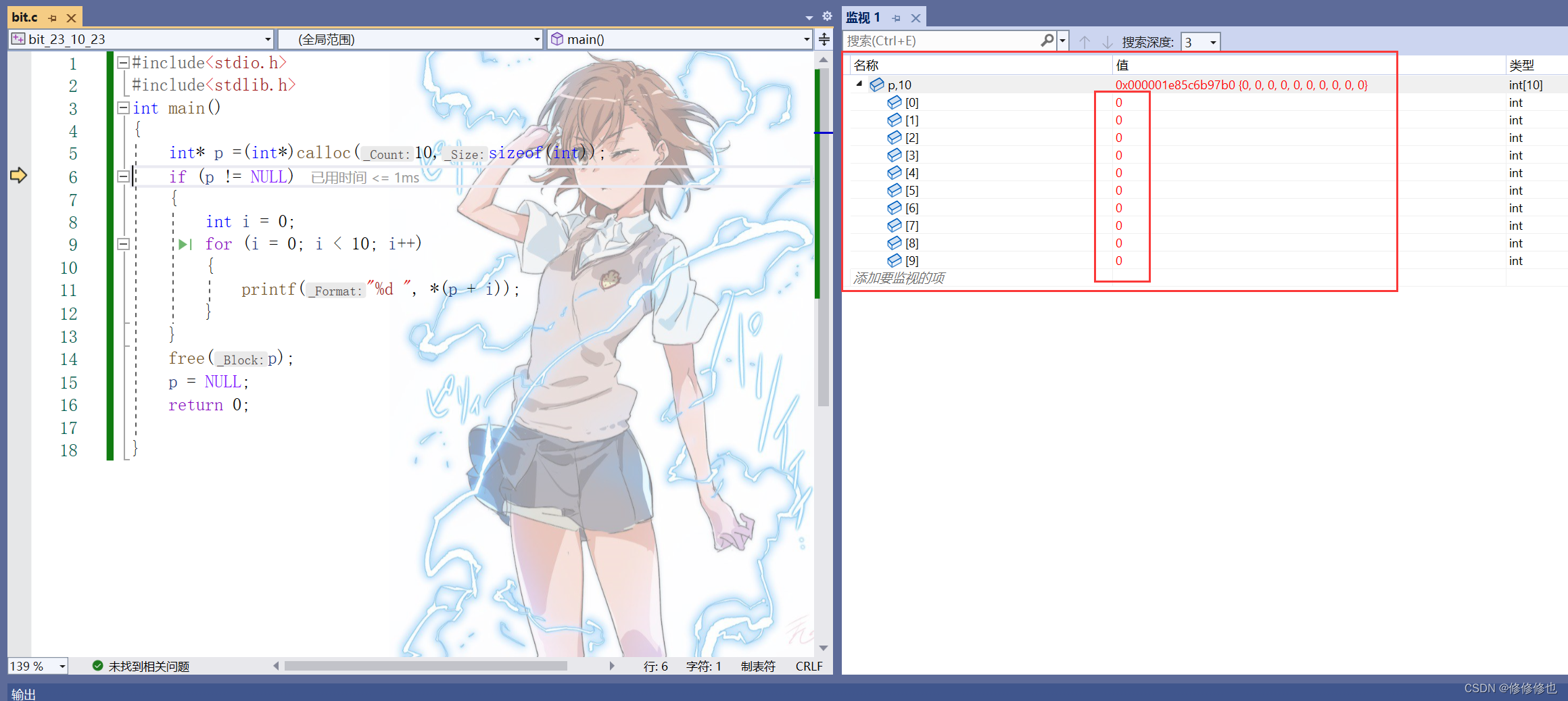The width and height of the screenshot is (1568, 701).
Task: Select watch element [1]
Action: tap(912, 120)
